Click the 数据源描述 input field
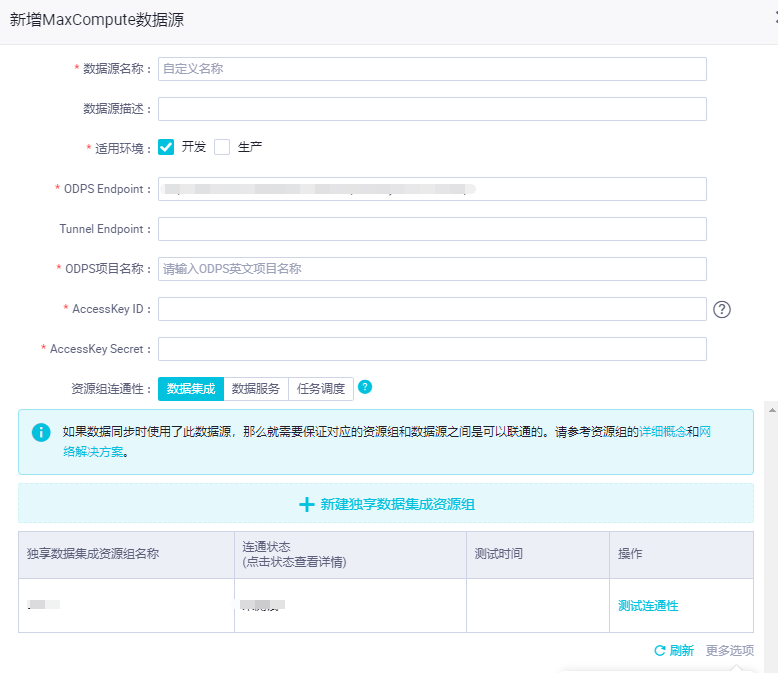The height and width of the screenshot is (673, 778). [x=432, y=109]
